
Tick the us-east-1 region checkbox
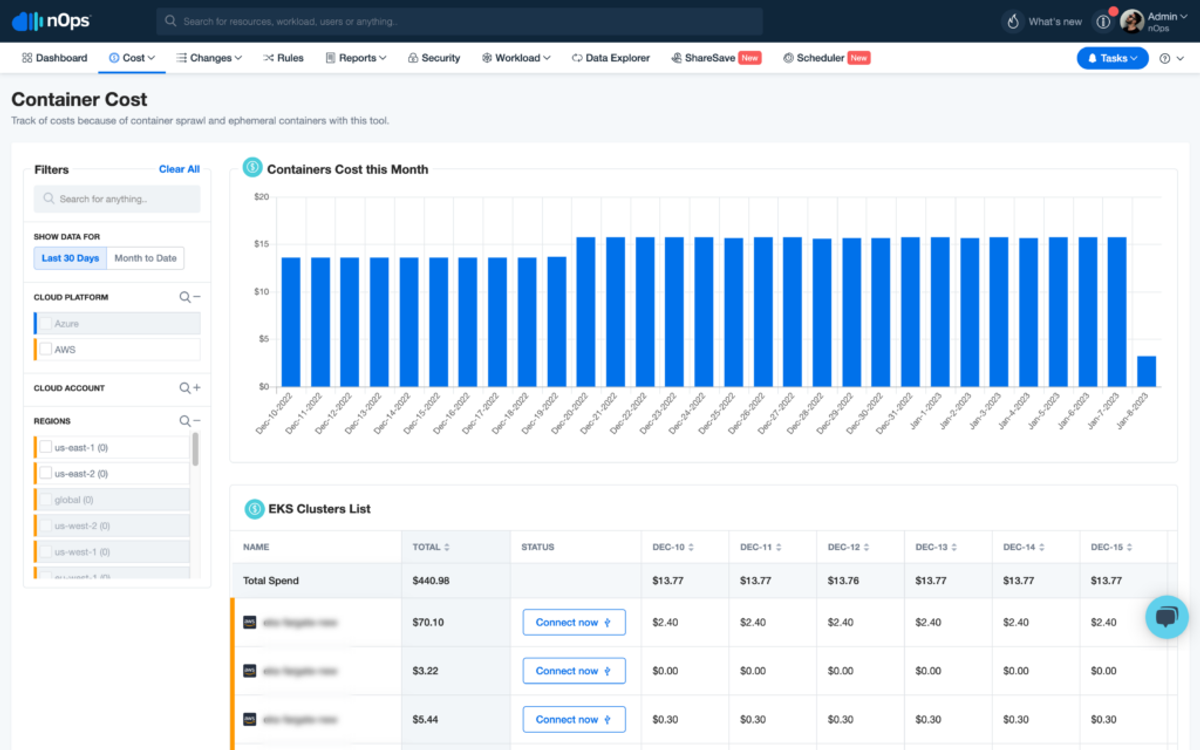(45, 447)
